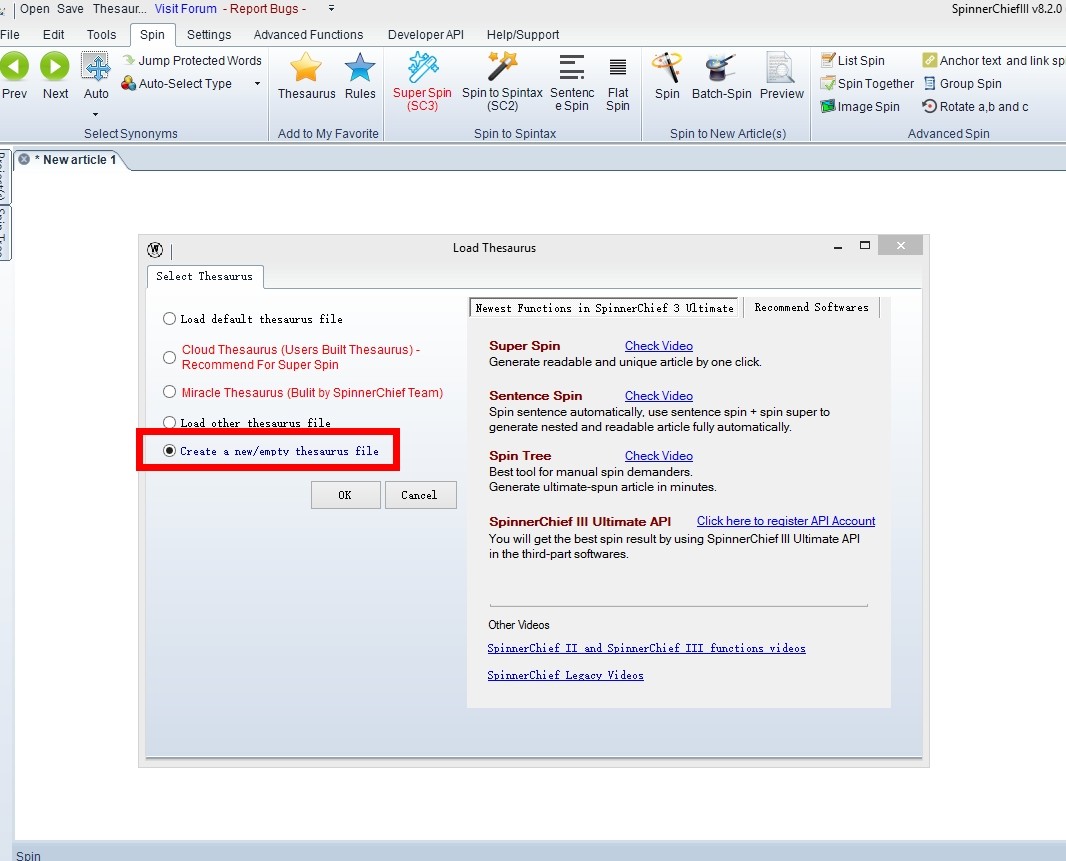Select the Flat Spin icon

[618, 69]
